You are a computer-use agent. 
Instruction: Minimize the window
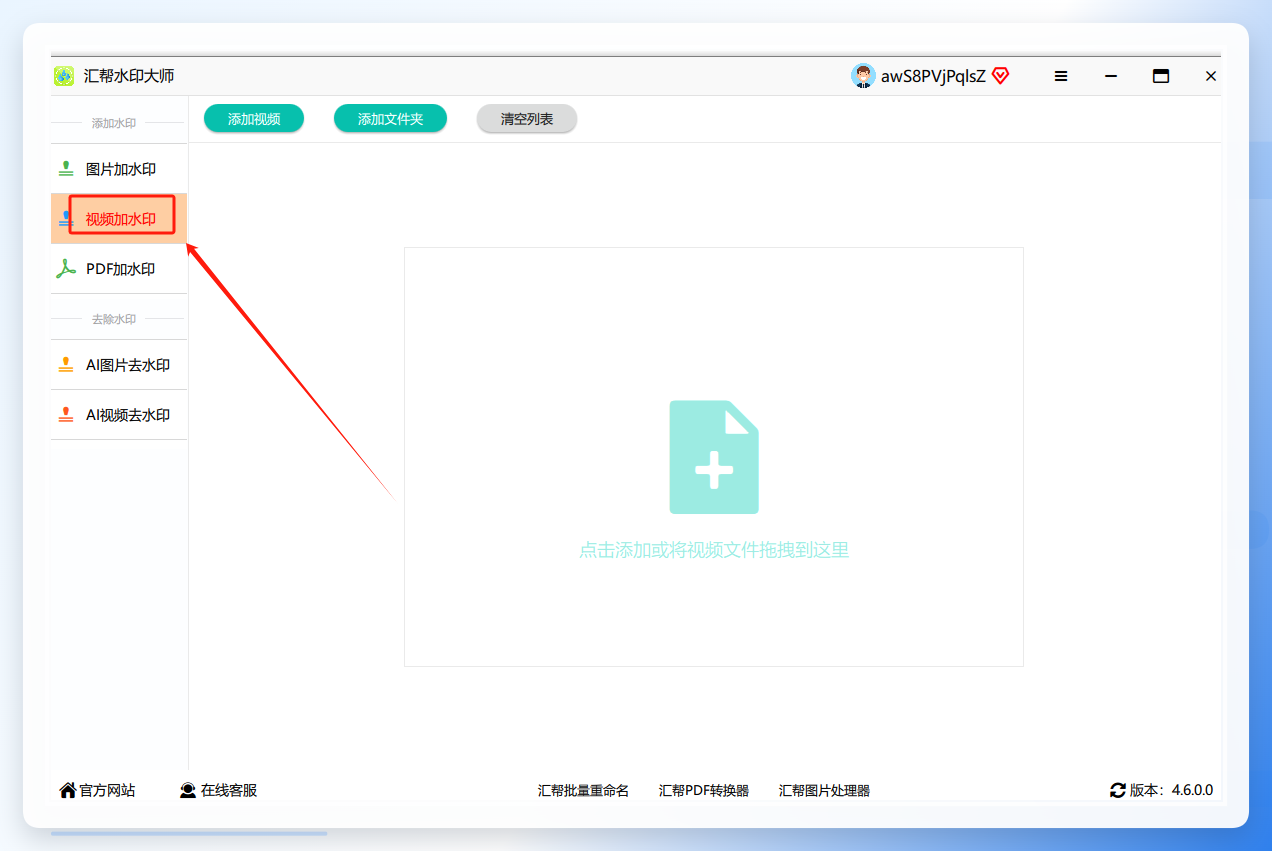pyautogui.click(x=1111, y=76)
